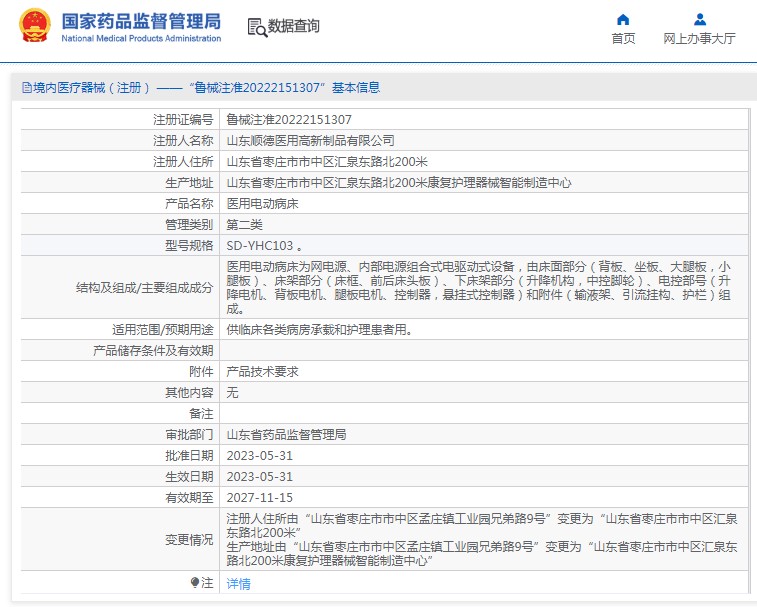Viewport: 757px width, 607px height.
Task: Go to 首页 text in navigation
Action: 623,39
